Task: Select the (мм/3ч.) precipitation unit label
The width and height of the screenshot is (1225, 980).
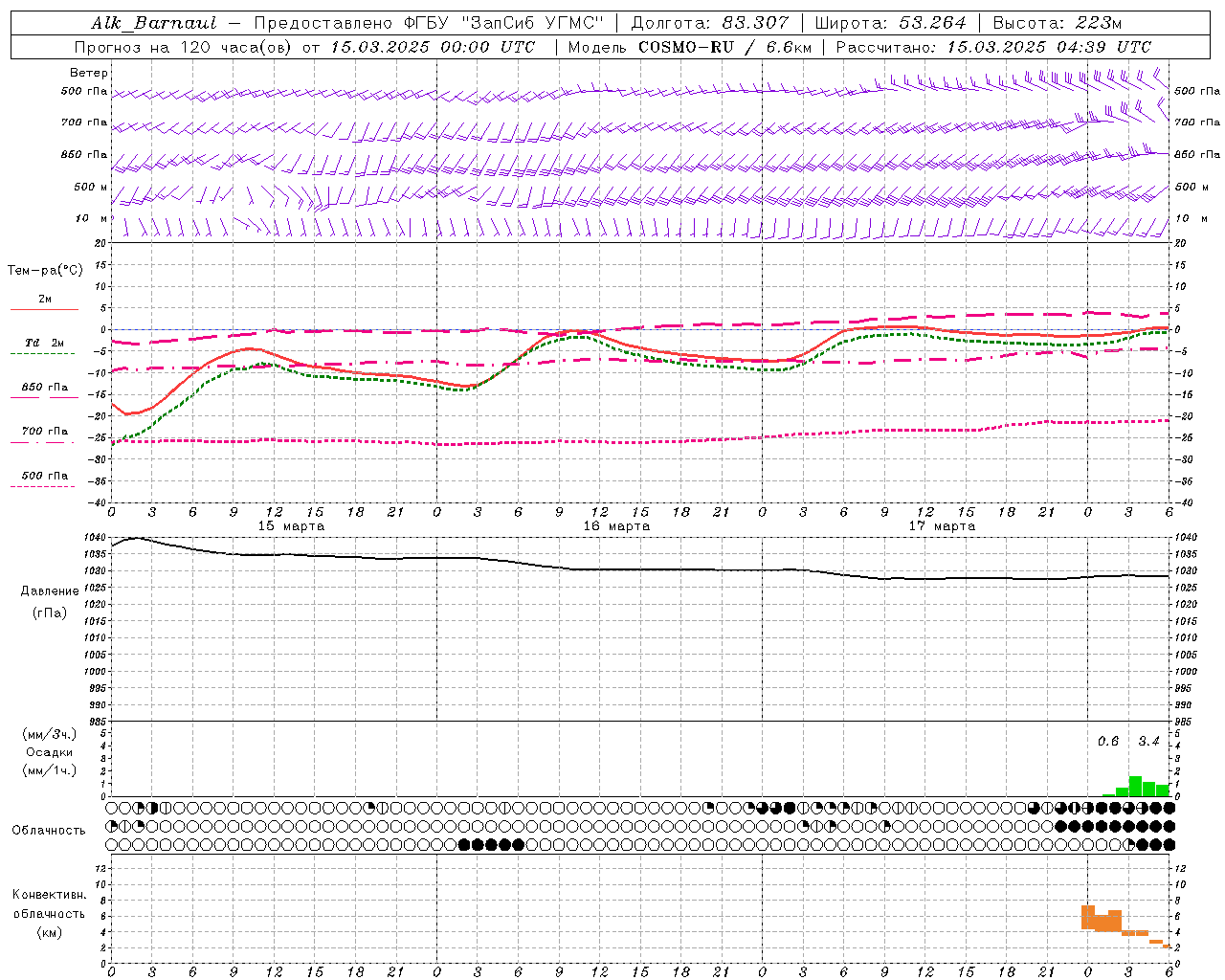Action: [x=50, y=734]
